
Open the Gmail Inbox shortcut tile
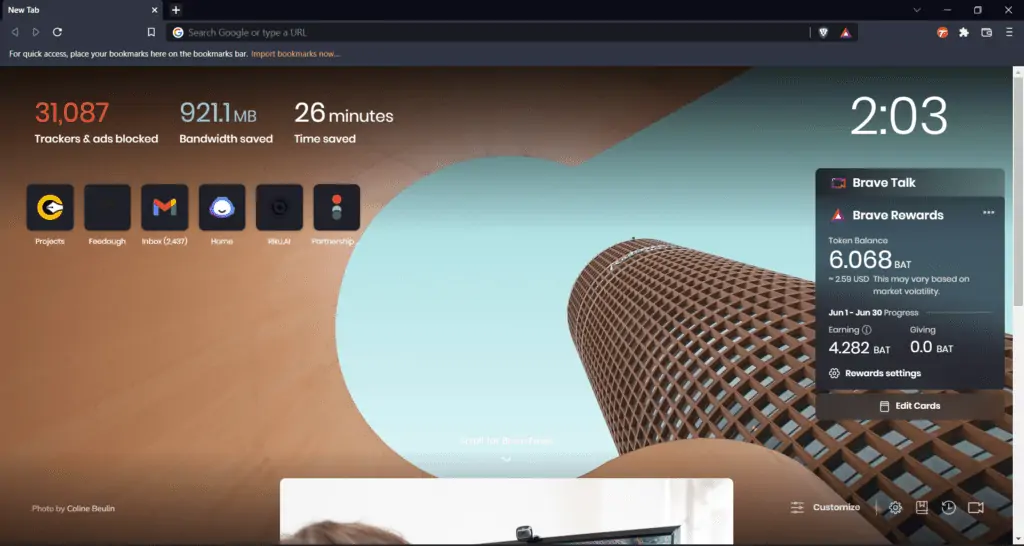point(164,207)
